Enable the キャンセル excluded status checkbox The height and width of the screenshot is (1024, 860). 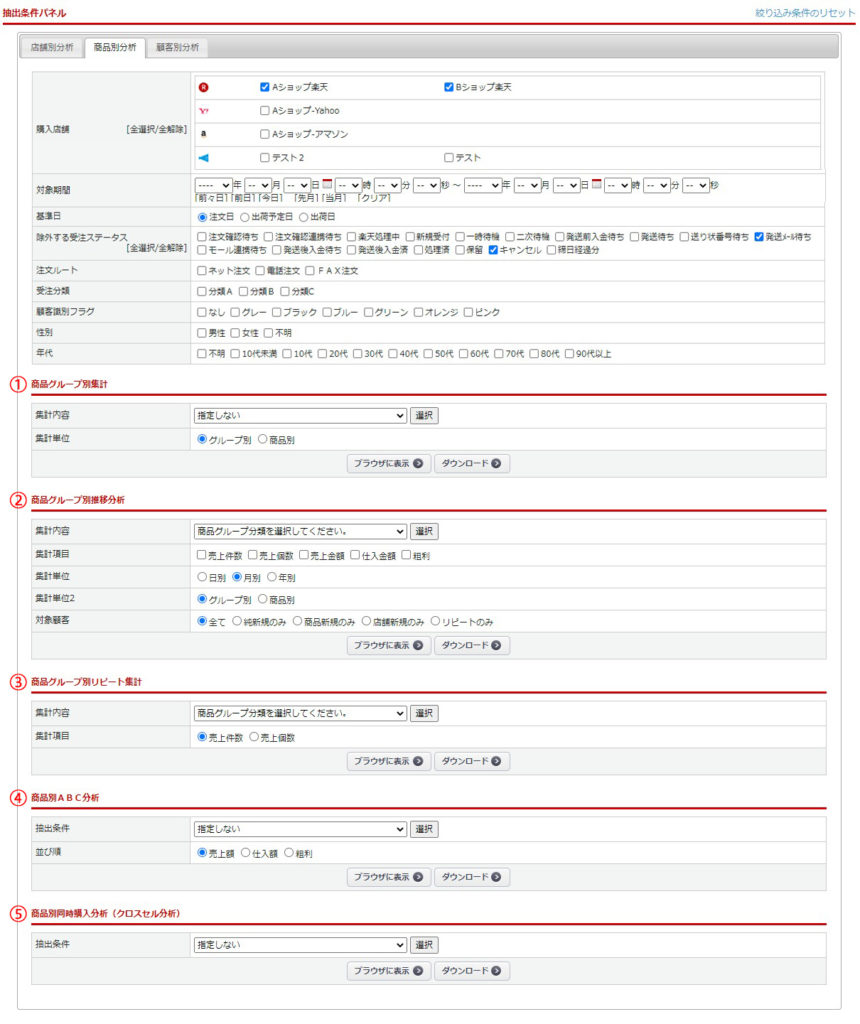(x=493, y=250)
